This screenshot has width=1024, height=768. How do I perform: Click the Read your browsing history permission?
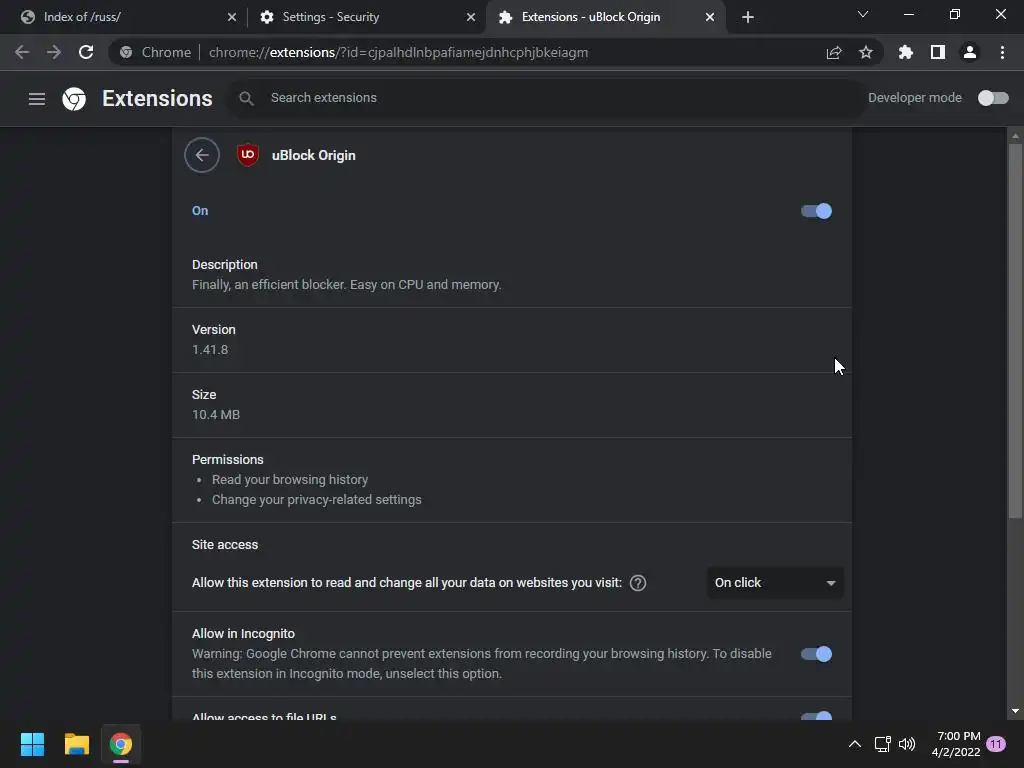(290, 479)
